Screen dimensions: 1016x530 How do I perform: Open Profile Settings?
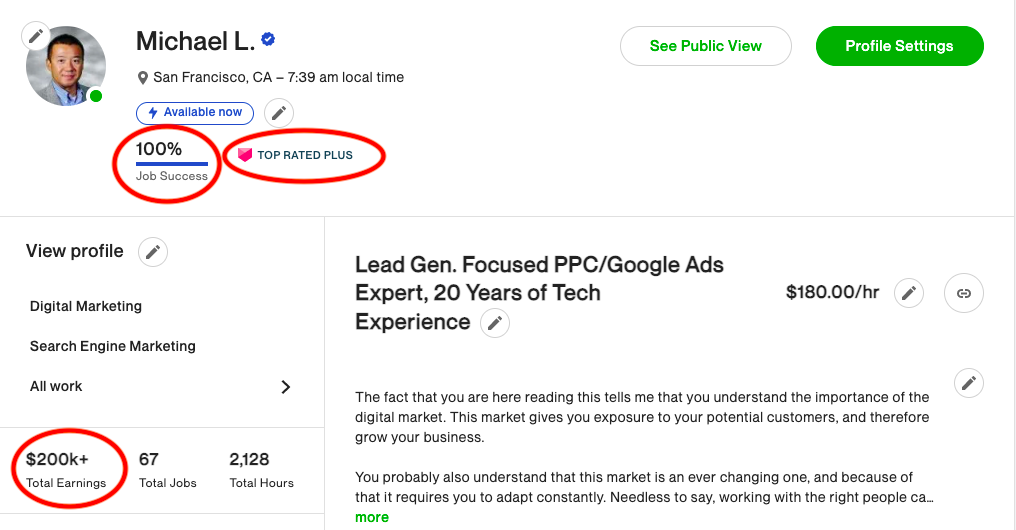pyautogui.click(x=899, y=46)
